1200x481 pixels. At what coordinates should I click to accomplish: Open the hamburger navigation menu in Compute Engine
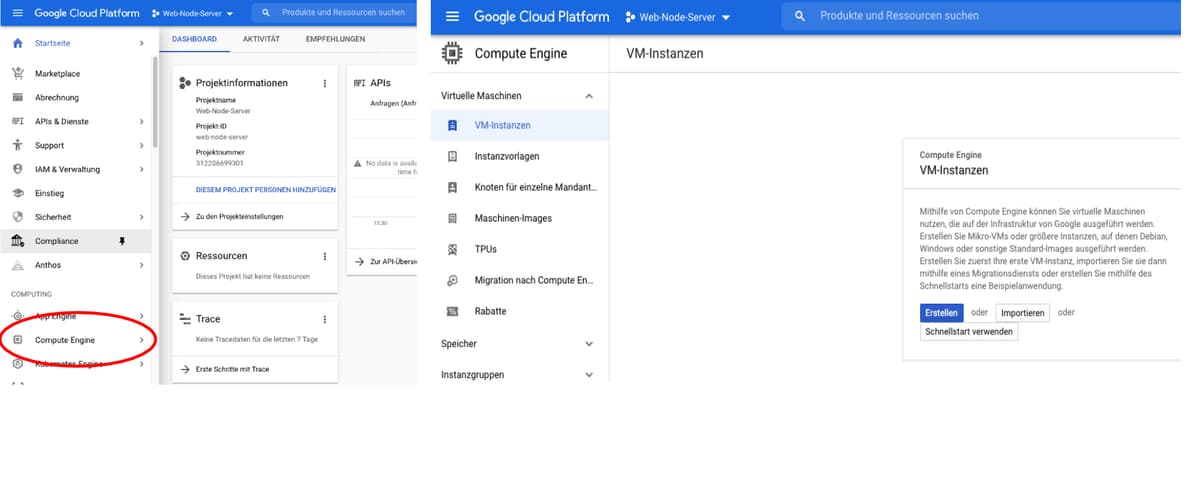click(452, 17)
